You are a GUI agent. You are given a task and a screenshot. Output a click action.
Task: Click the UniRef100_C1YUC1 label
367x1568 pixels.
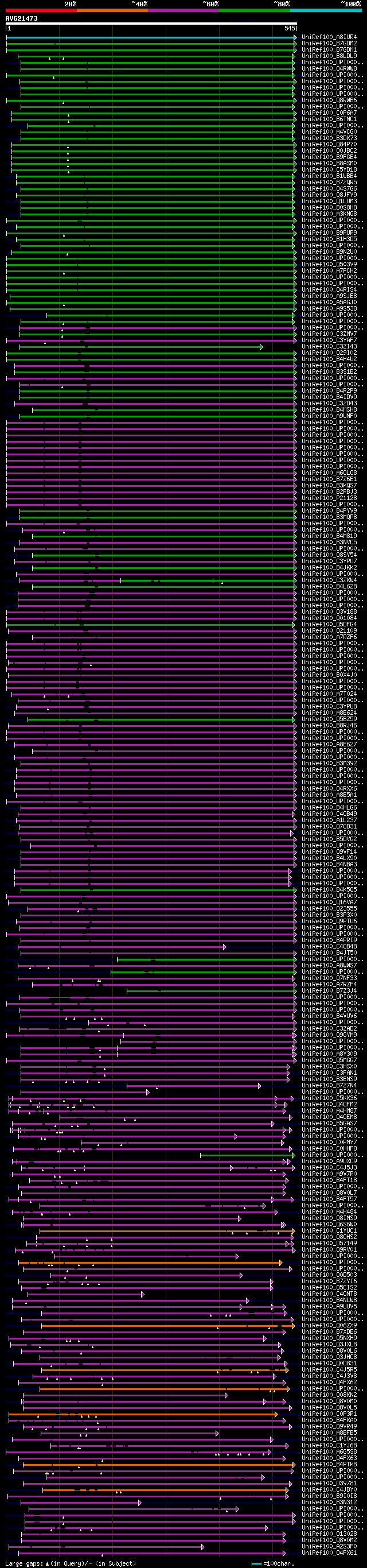pyautogui.click(x=329, y=1232)
